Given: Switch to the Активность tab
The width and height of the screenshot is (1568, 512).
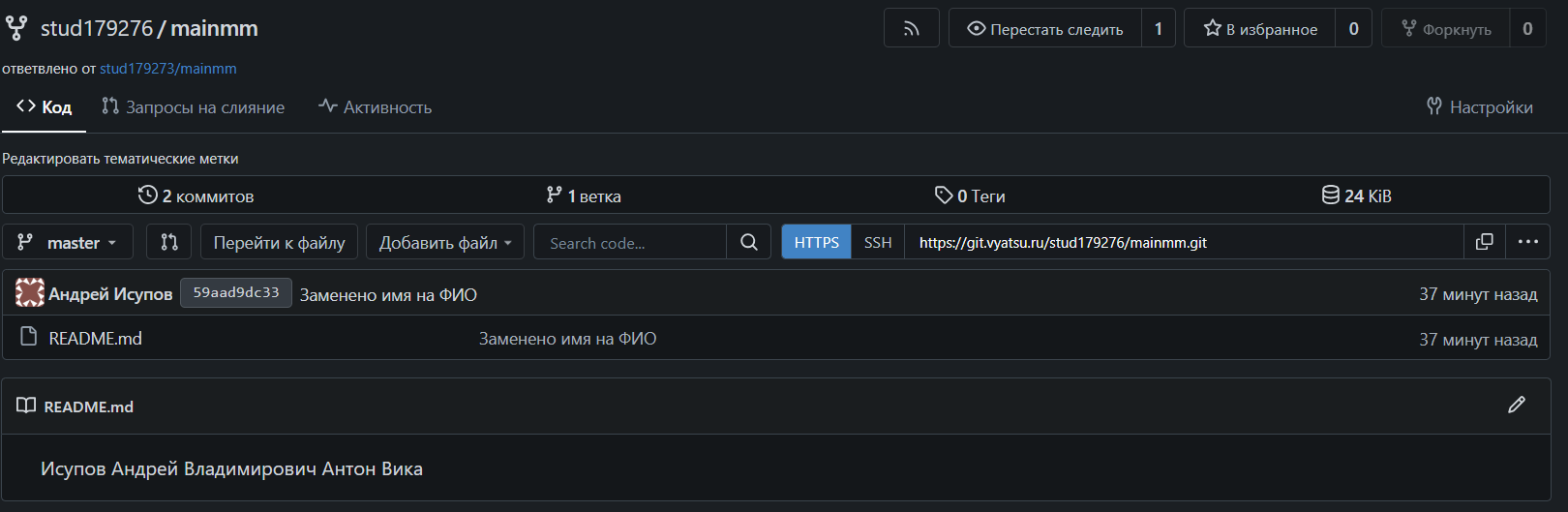Looking at the screenshot, I should click(376, 107).
